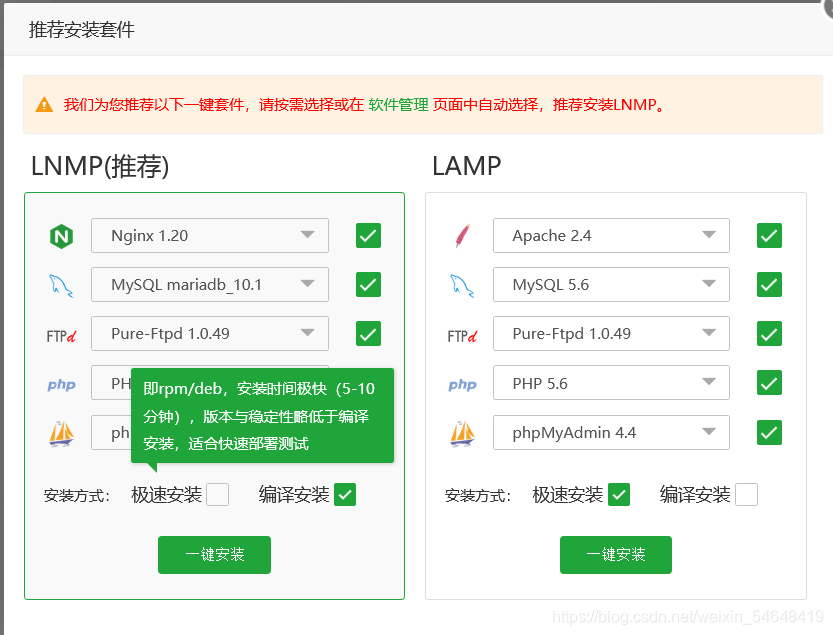Screen dimensions: 833x635
Task: Click 一键安装 button under LAMP
Action: click(616, 555)
